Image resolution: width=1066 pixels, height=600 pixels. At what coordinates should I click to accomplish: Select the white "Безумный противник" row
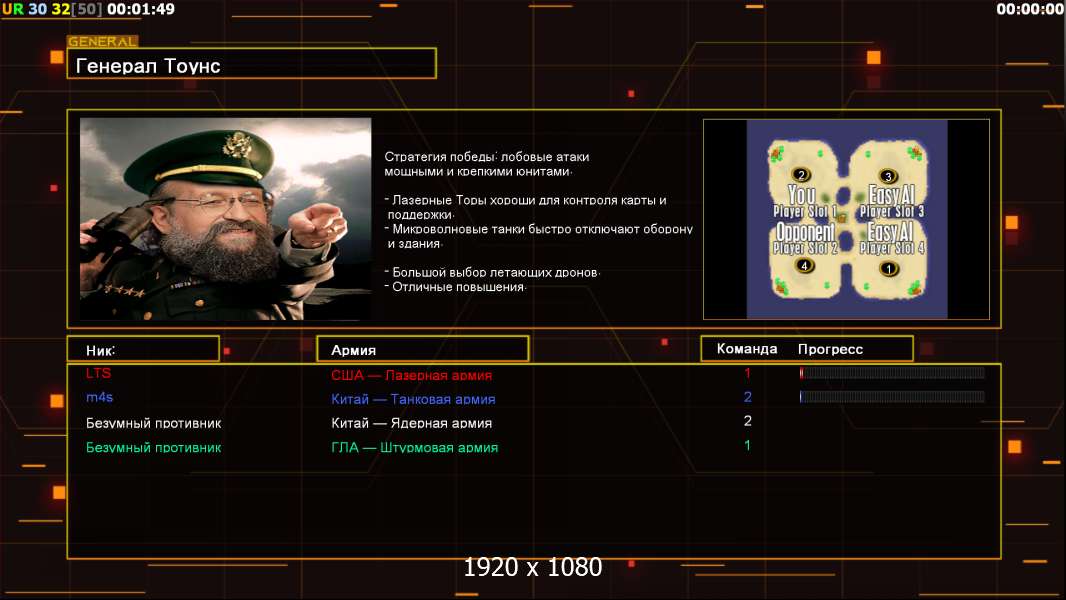pyautogui.click(x=154, y=423)
